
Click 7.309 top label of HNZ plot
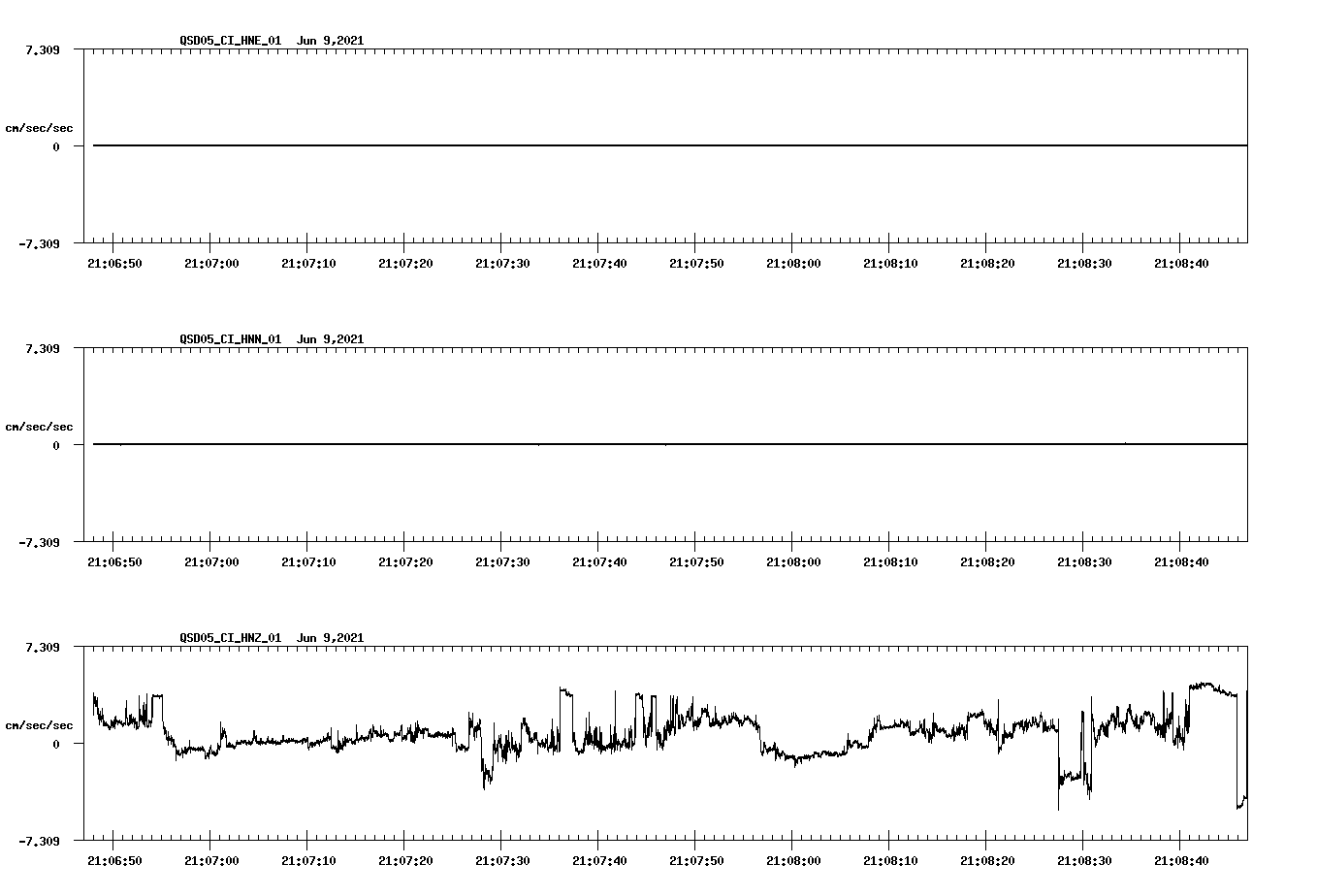coord(43,647)
